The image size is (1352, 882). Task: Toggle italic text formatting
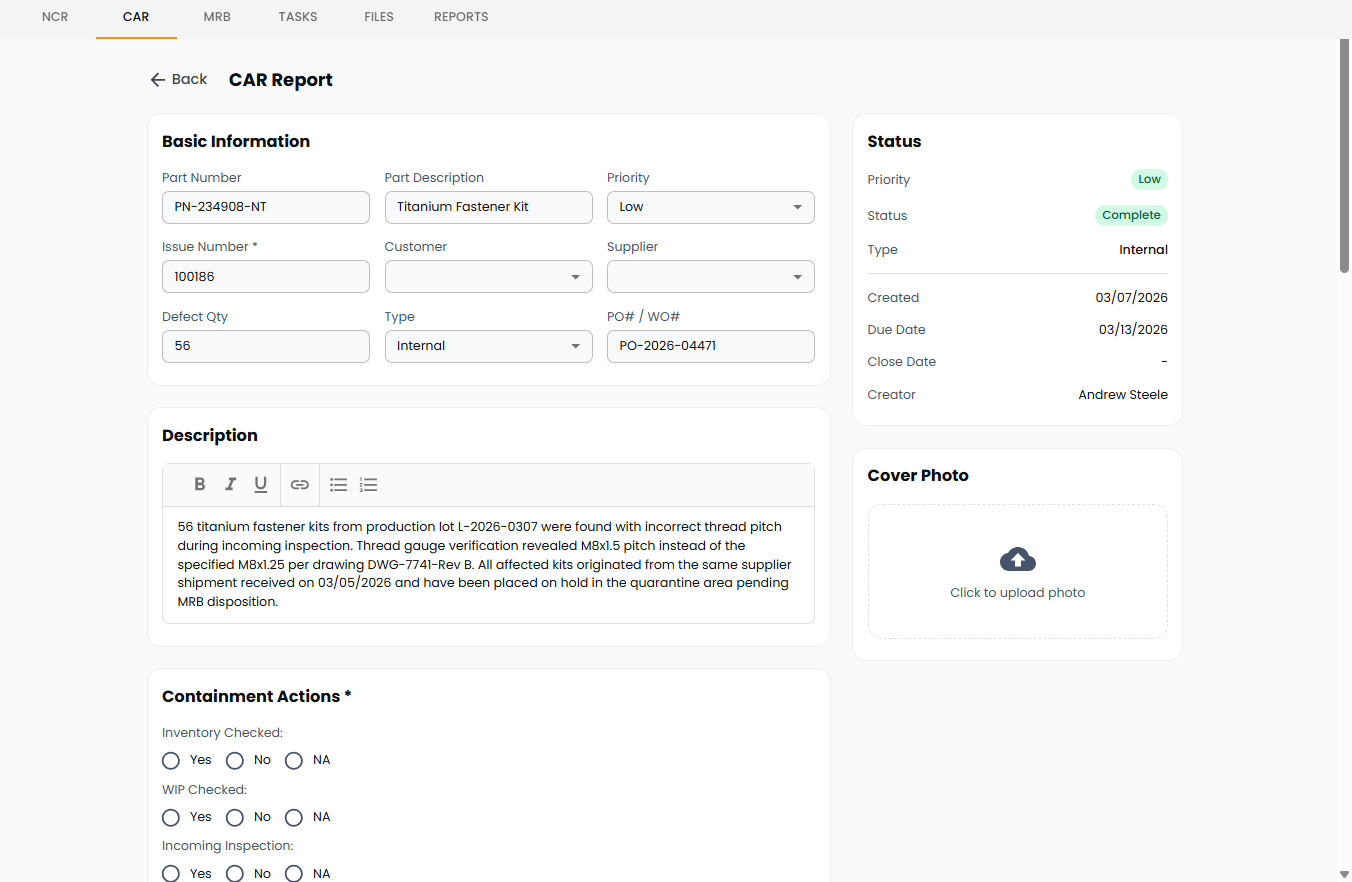(230, 485)
